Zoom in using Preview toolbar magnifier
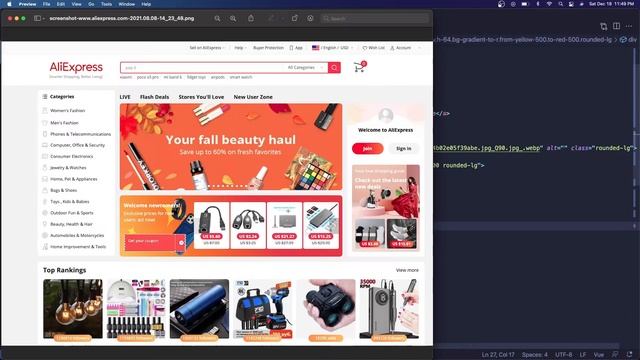Viewport: 640px width, 360px height. tap(233, 18)
